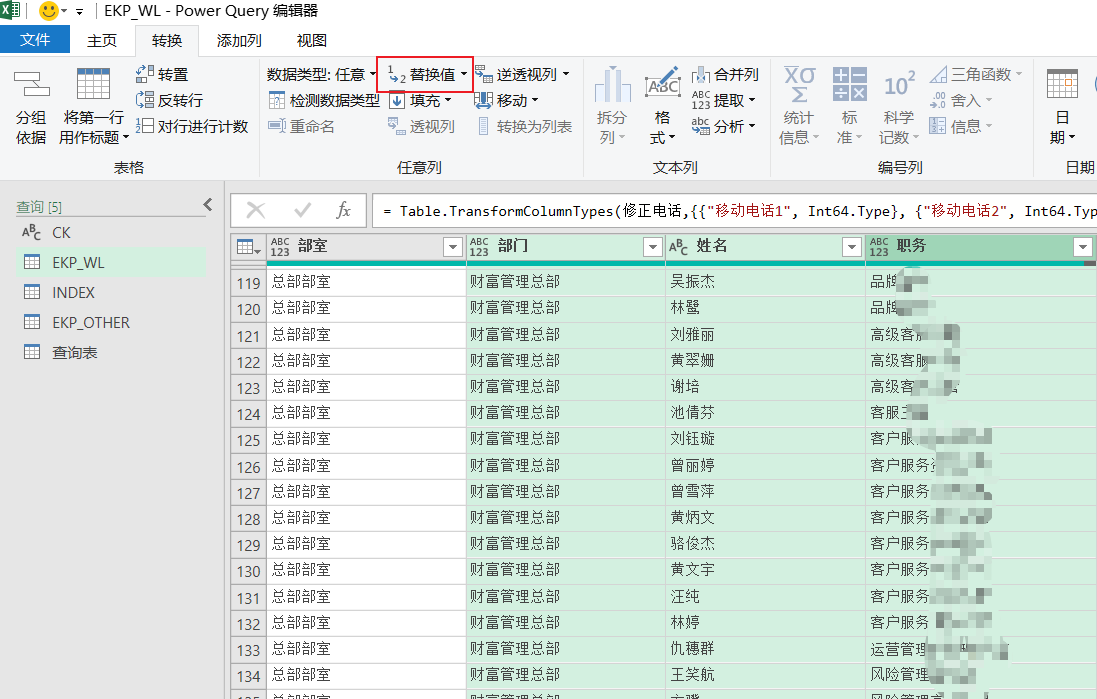Click Reverse Rows (反转行)
The image size is (1097, 699).
coord(169,100)
